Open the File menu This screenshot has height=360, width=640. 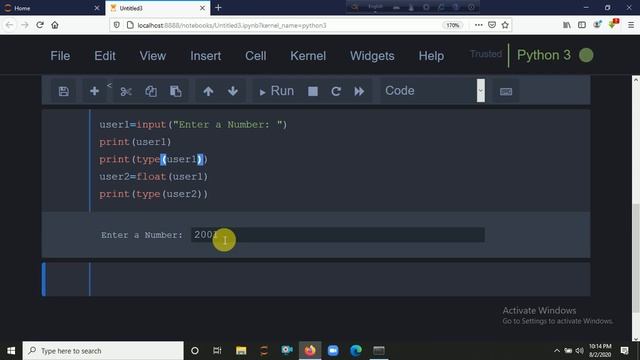(60, 56)
